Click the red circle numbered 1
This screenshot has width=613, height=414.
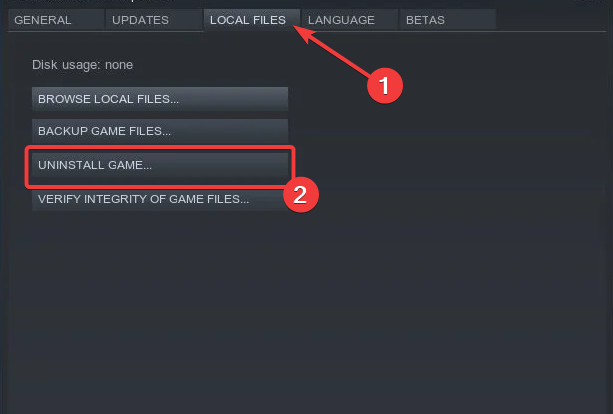(x=385, y=85)
